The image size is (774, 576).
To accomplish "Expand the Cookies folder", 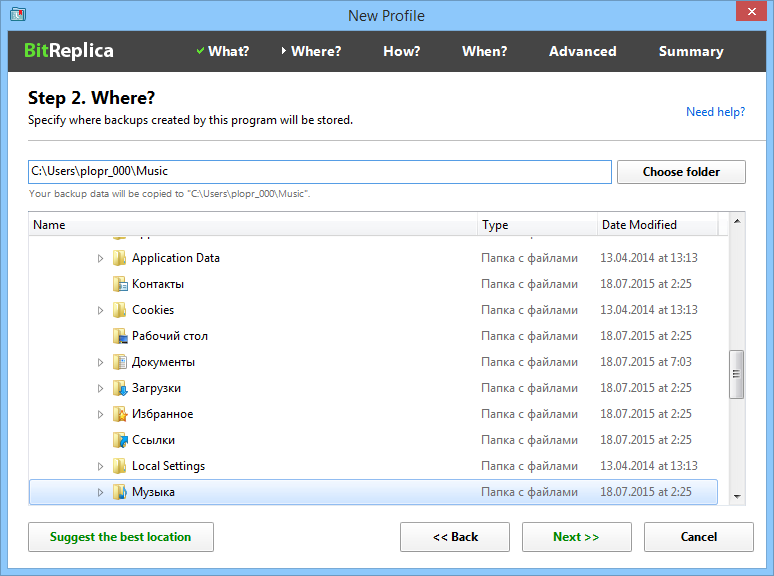I will coord(100,310).
